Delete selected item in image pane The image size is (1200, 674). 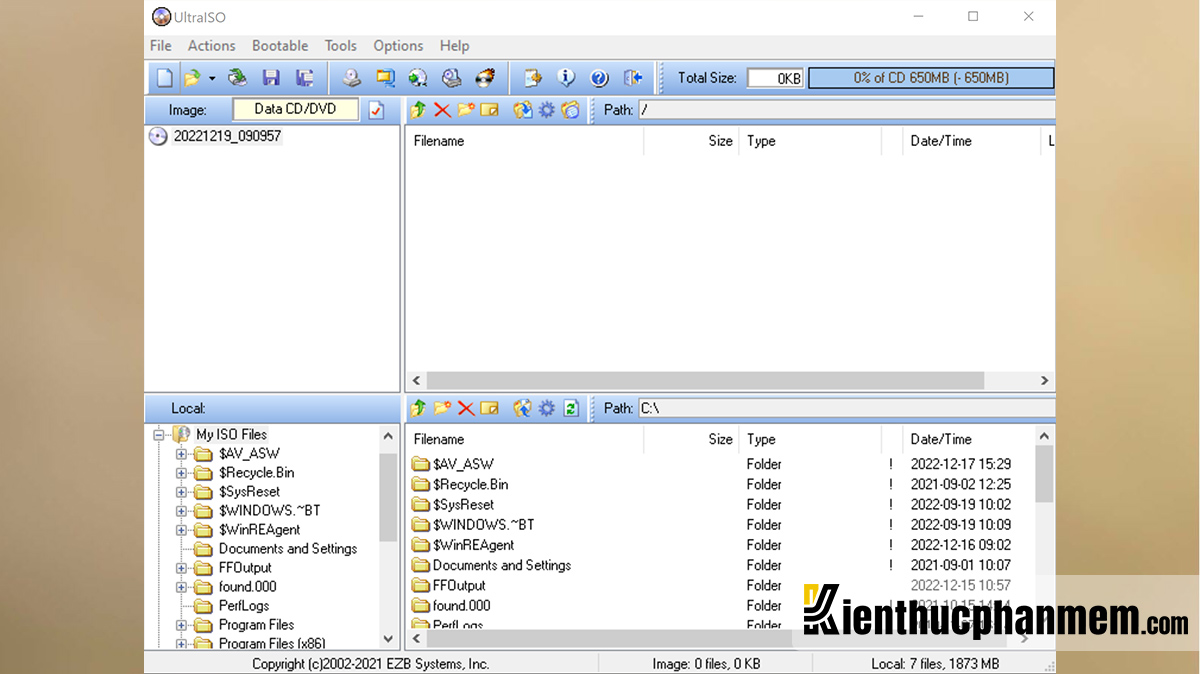point(442,110)
